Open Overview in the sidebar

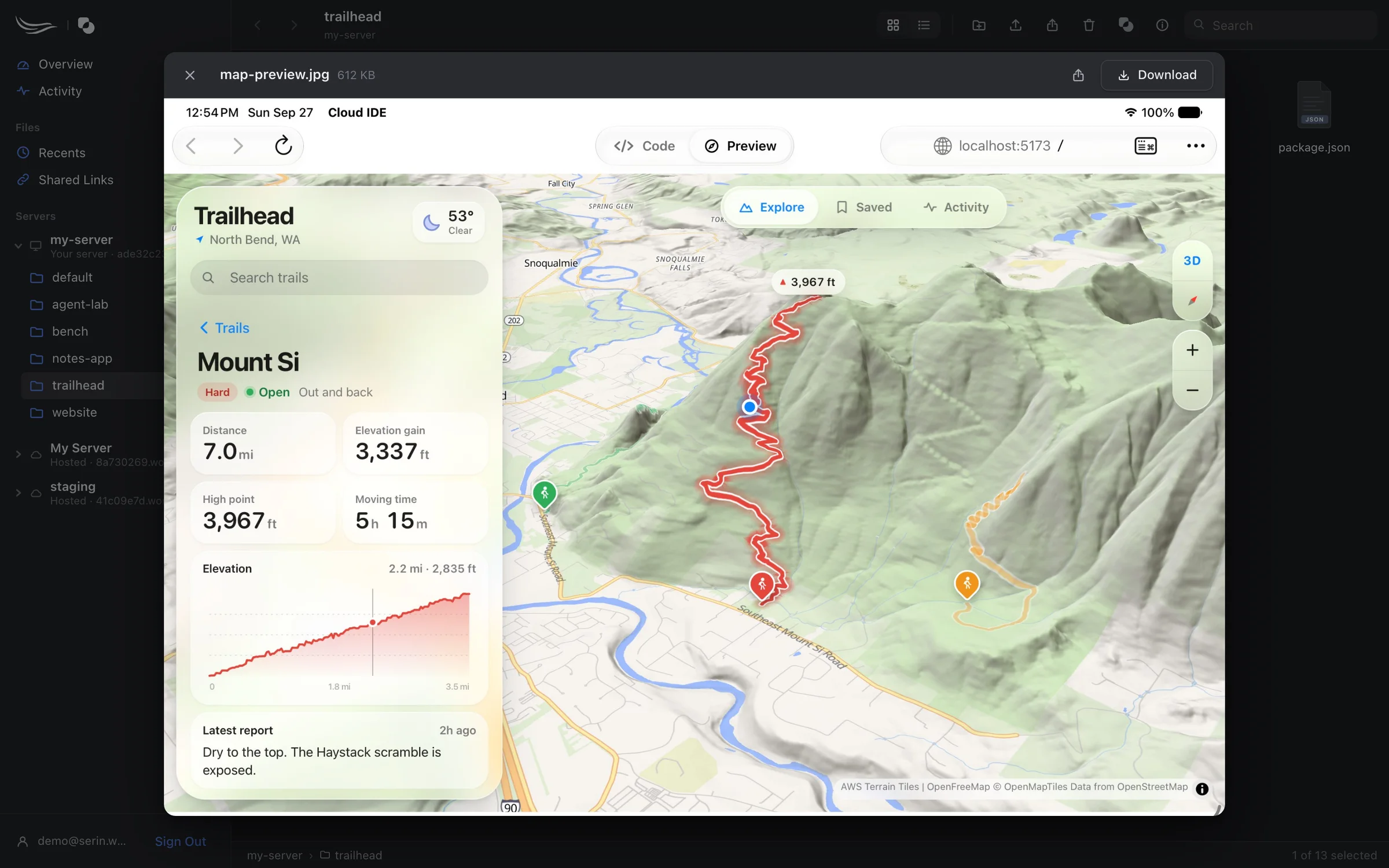pos(65,64)
